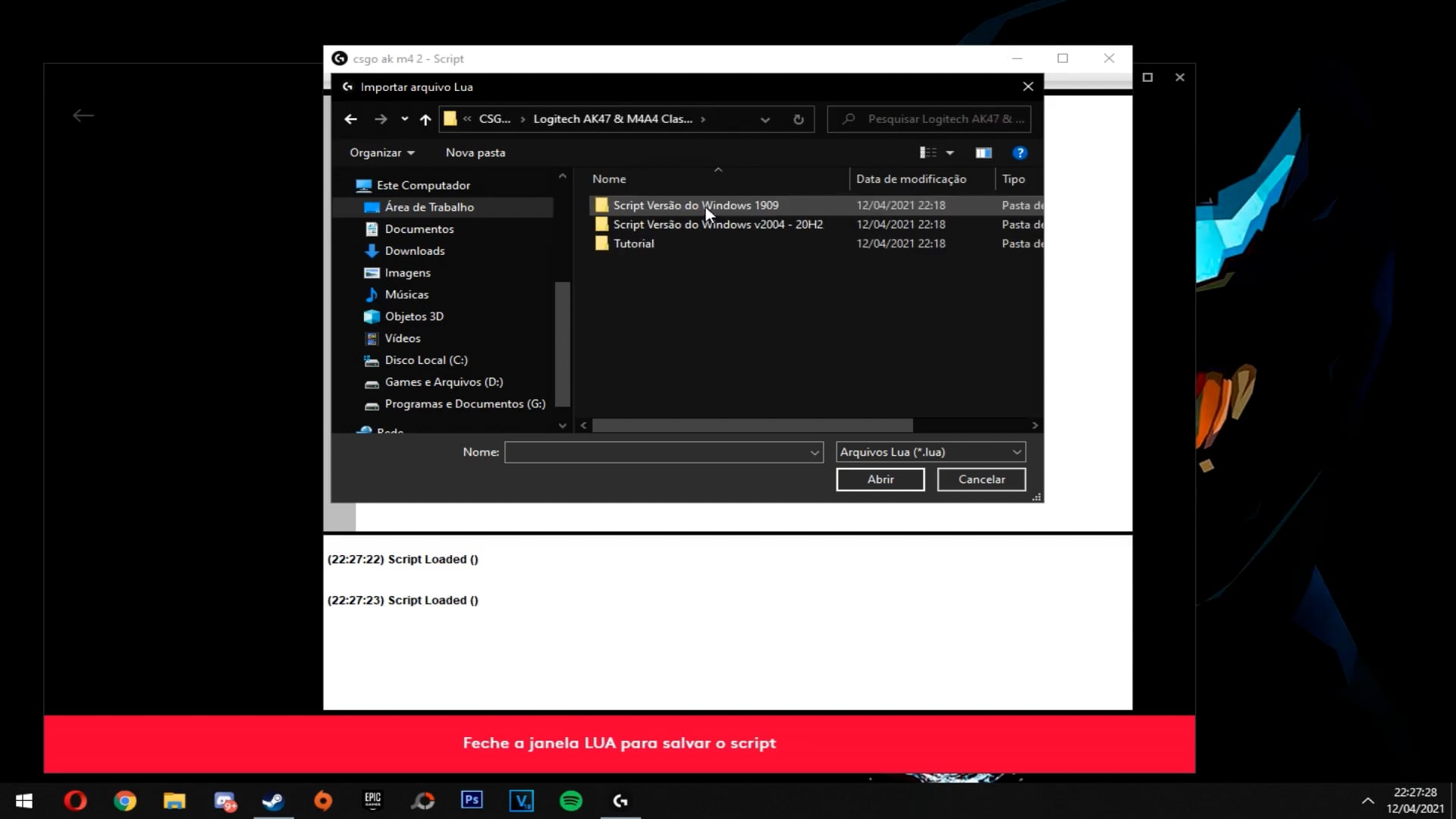Click the horizontal scrollbar in file list
This screenshot has height=819, width=1456.
click(x=752, y=425)
